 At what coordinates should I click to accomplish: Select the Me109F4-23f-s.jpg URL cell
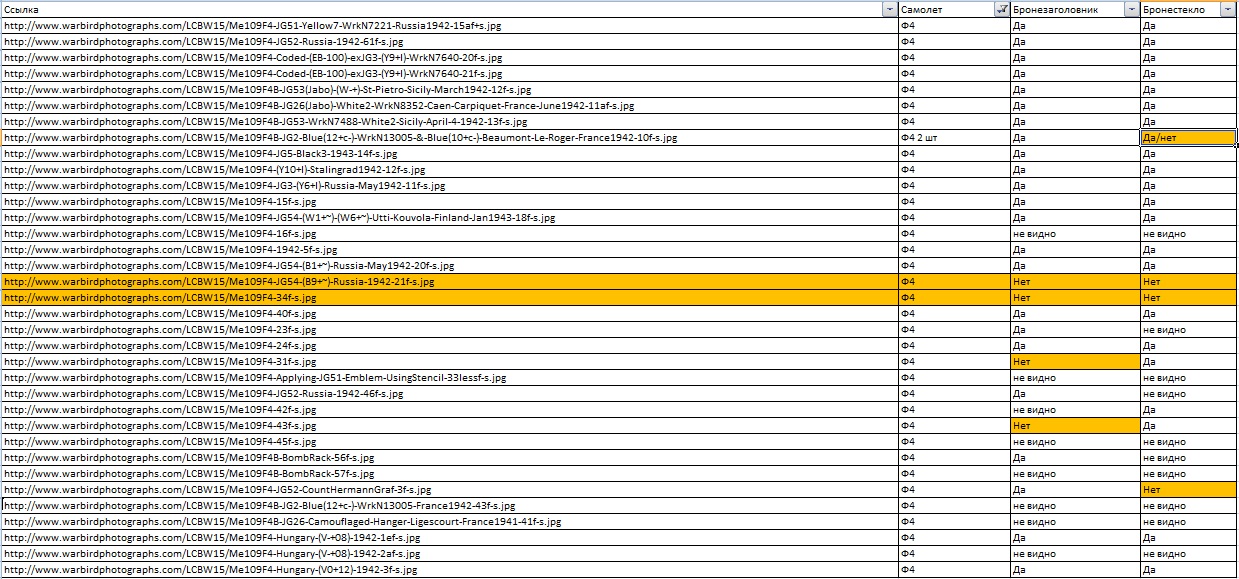[x=449, y=329]
